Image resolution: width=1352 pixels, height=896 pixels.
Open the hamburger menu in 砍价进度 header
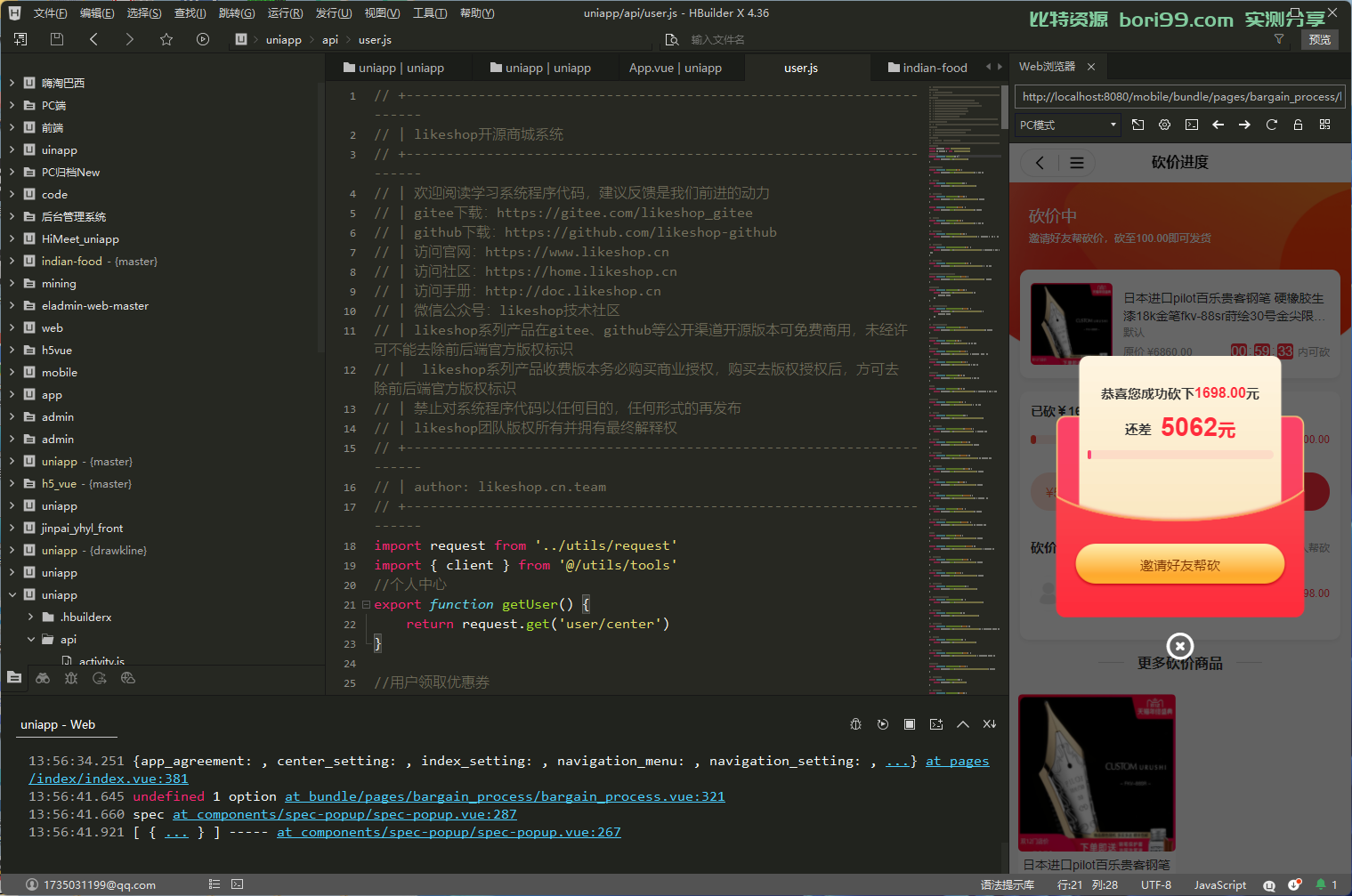[1077, 163]
